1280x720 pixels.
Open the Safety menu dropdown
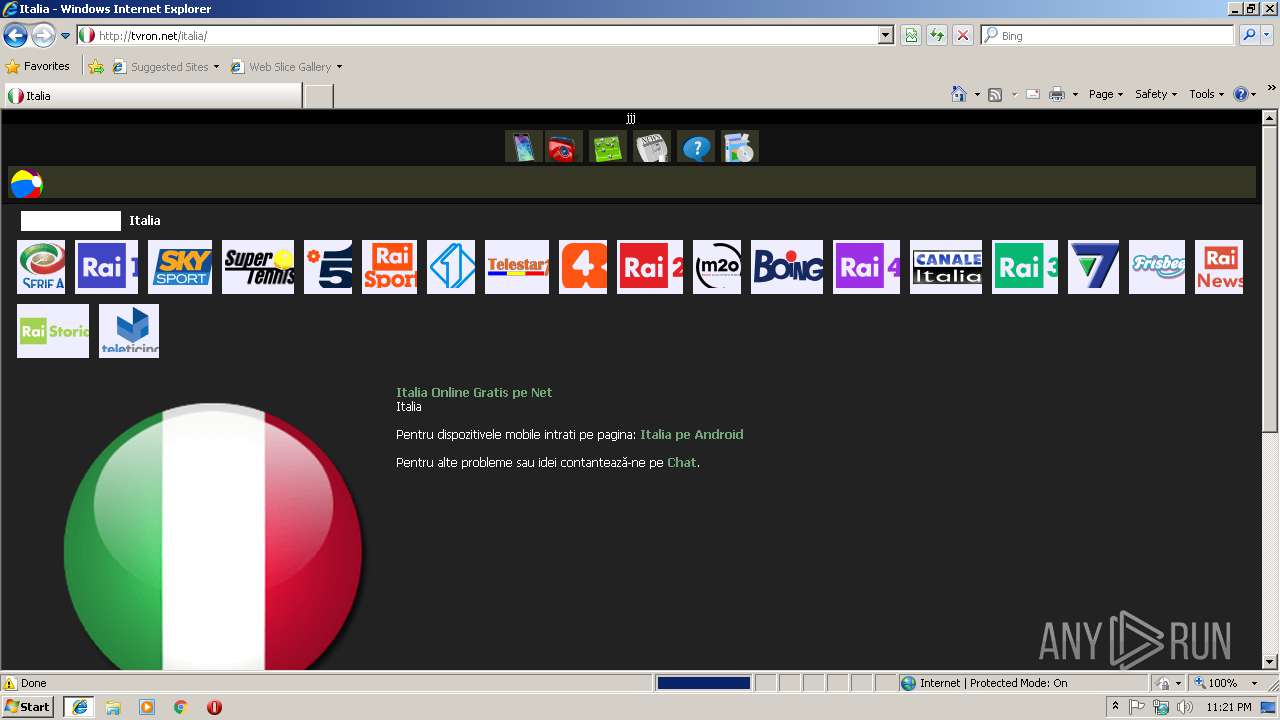pyautogui.click(x=1156, y=94)
